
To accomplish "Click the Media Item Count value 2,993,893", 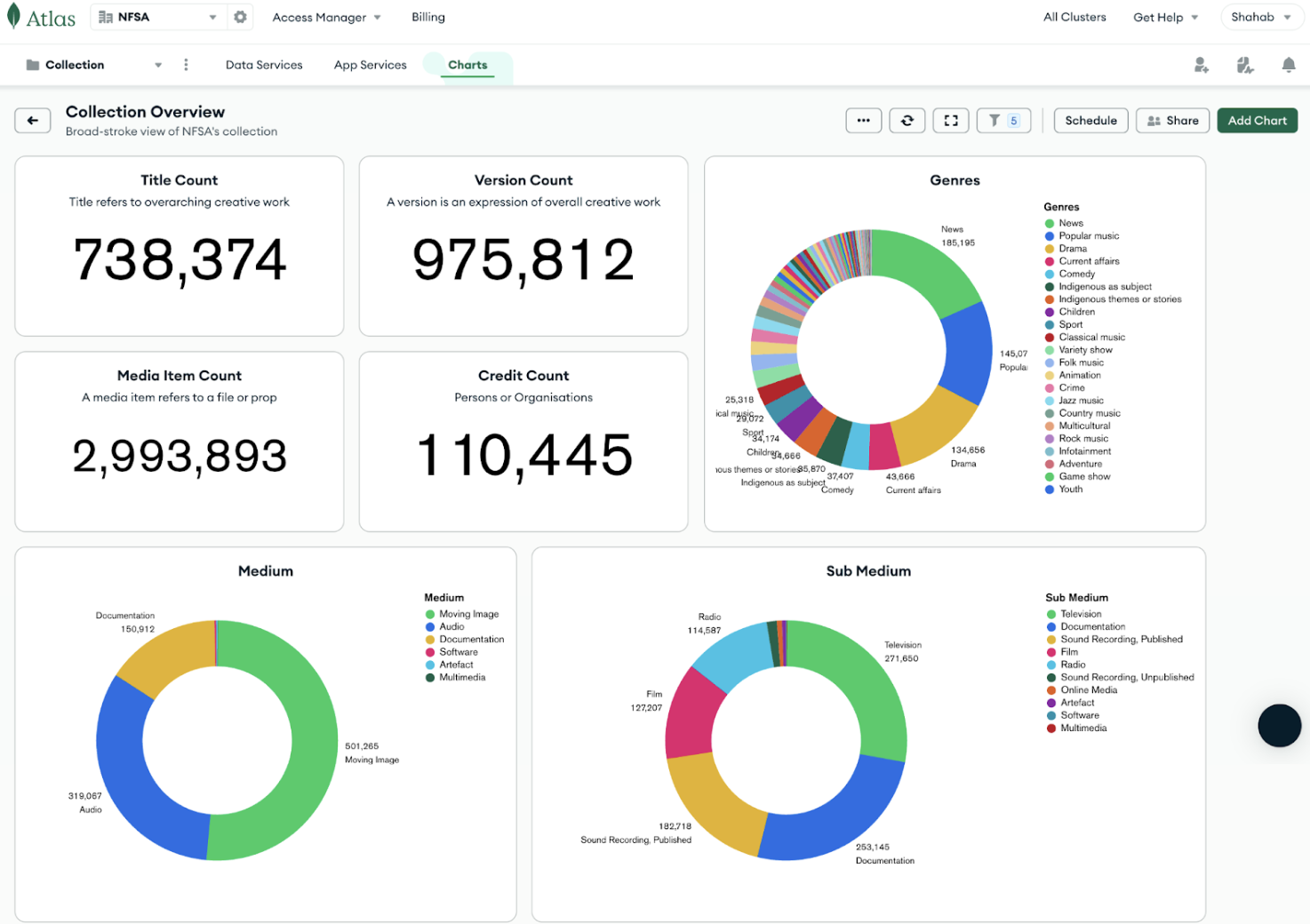I will click(x=180, y=457).
